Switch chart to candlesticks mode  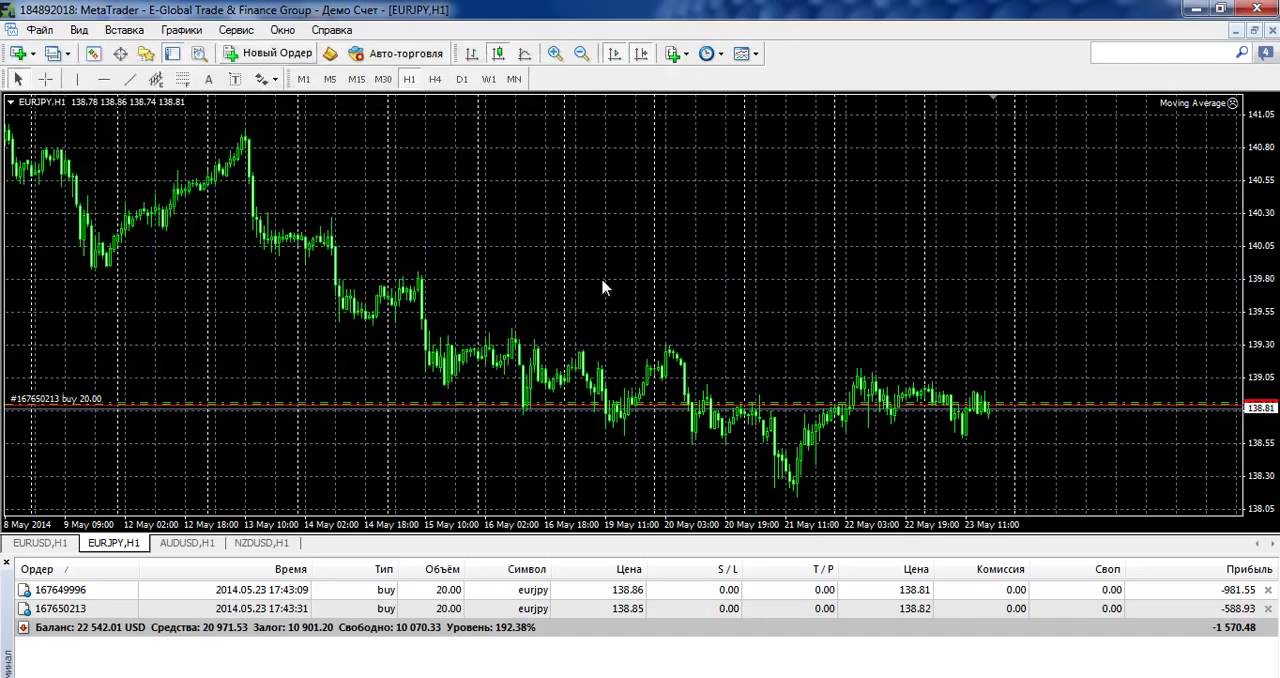[x=498, y=54]
